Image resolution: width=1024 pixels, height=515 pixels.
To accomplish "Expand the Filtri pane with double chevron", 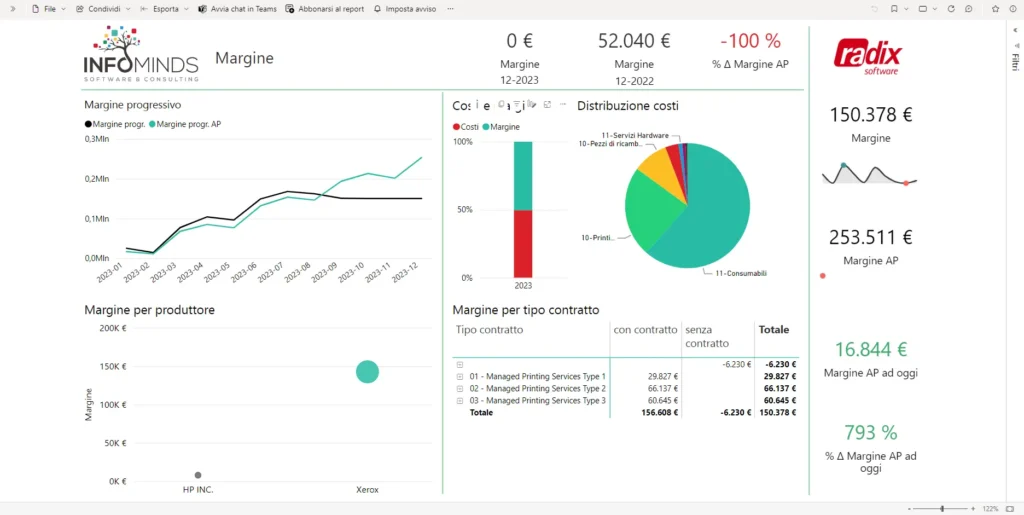I will click(1015, 30).
